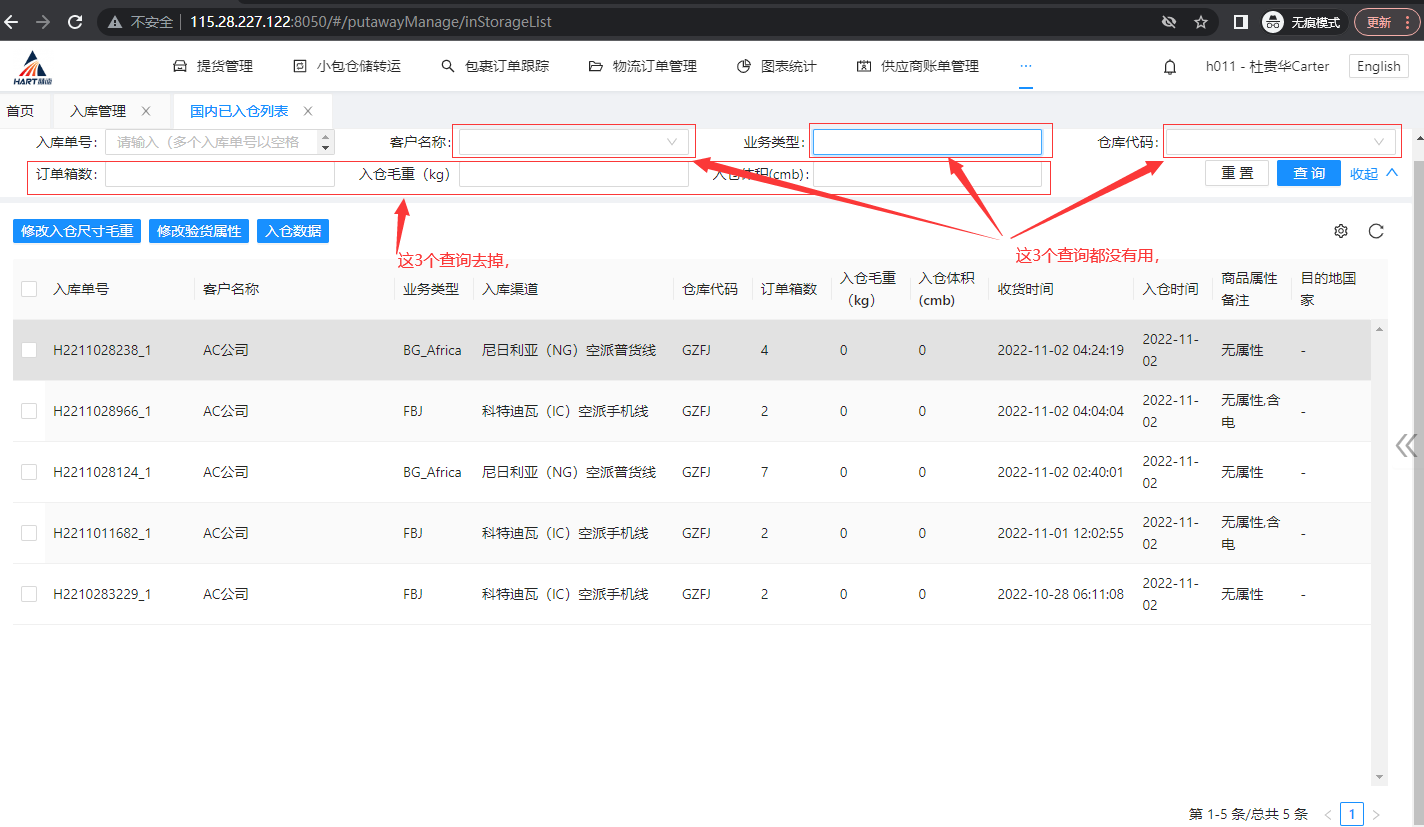Expand side panel with double chevron
Viewport: 1424px width, 827px height.
(x=1406, y=445)
